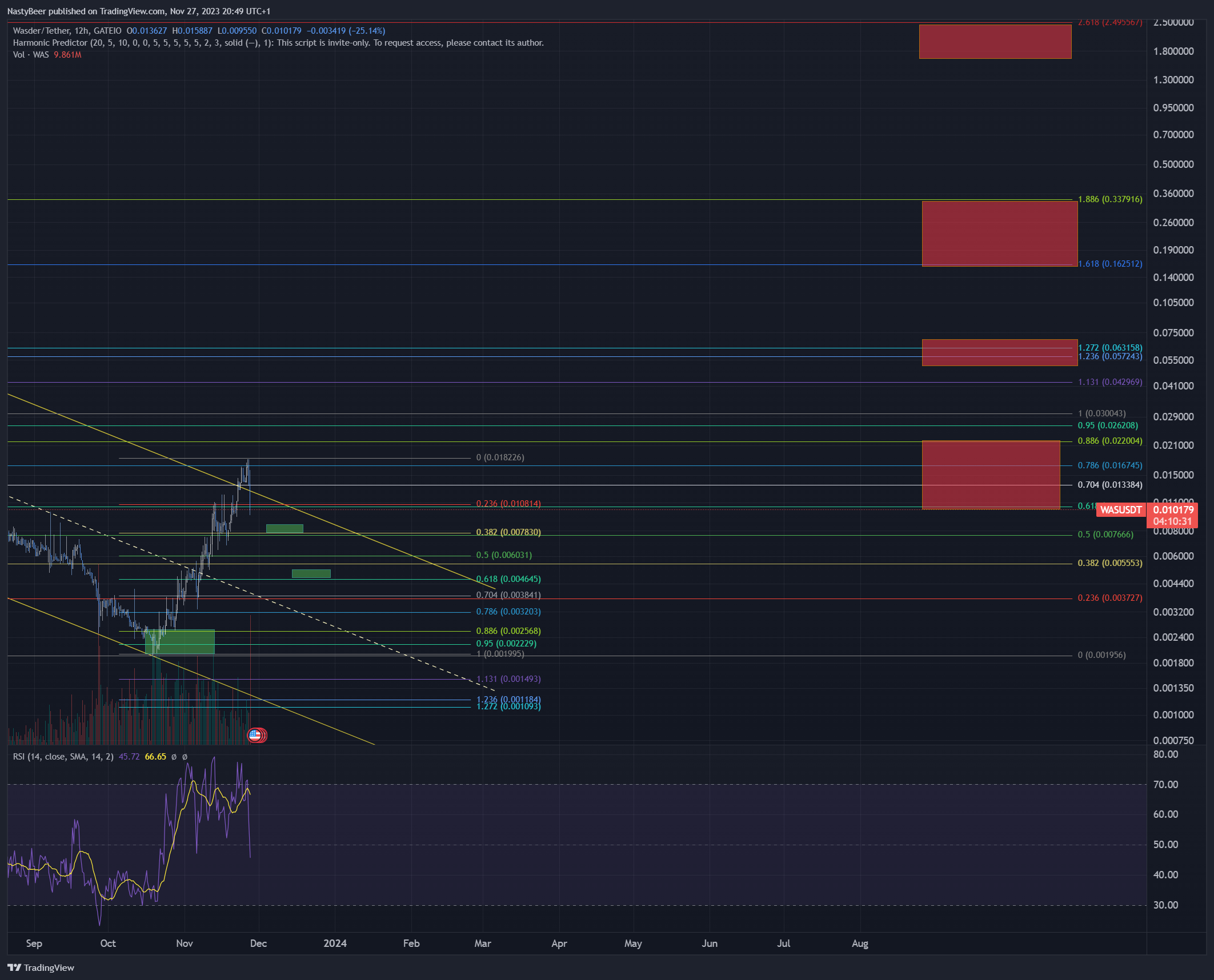Click the 0.5 (0.006031) retracement label
Image resolution: width=1214 pixels, height=980 pixels.
(x=504, y=555)
